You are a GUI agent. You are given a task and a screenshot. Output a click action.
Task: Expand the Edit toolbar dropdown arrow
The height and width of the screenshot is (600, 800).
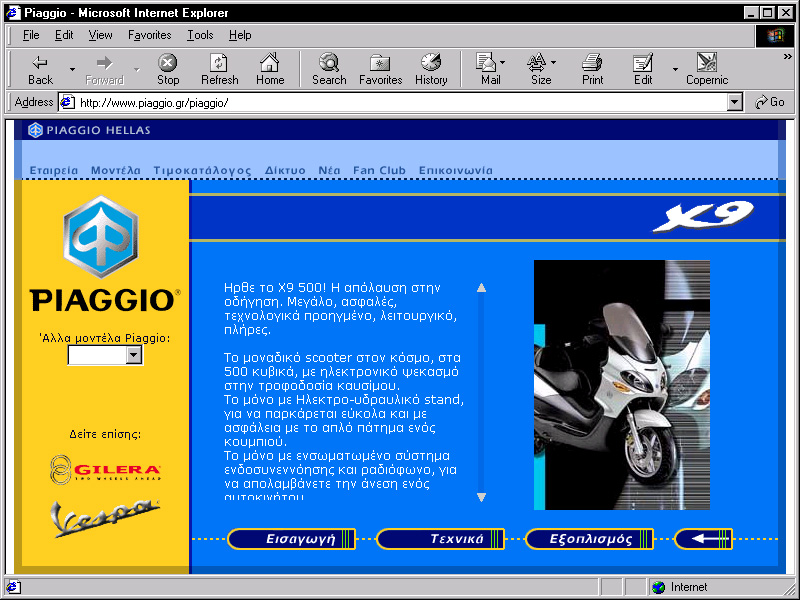(675, 70)
